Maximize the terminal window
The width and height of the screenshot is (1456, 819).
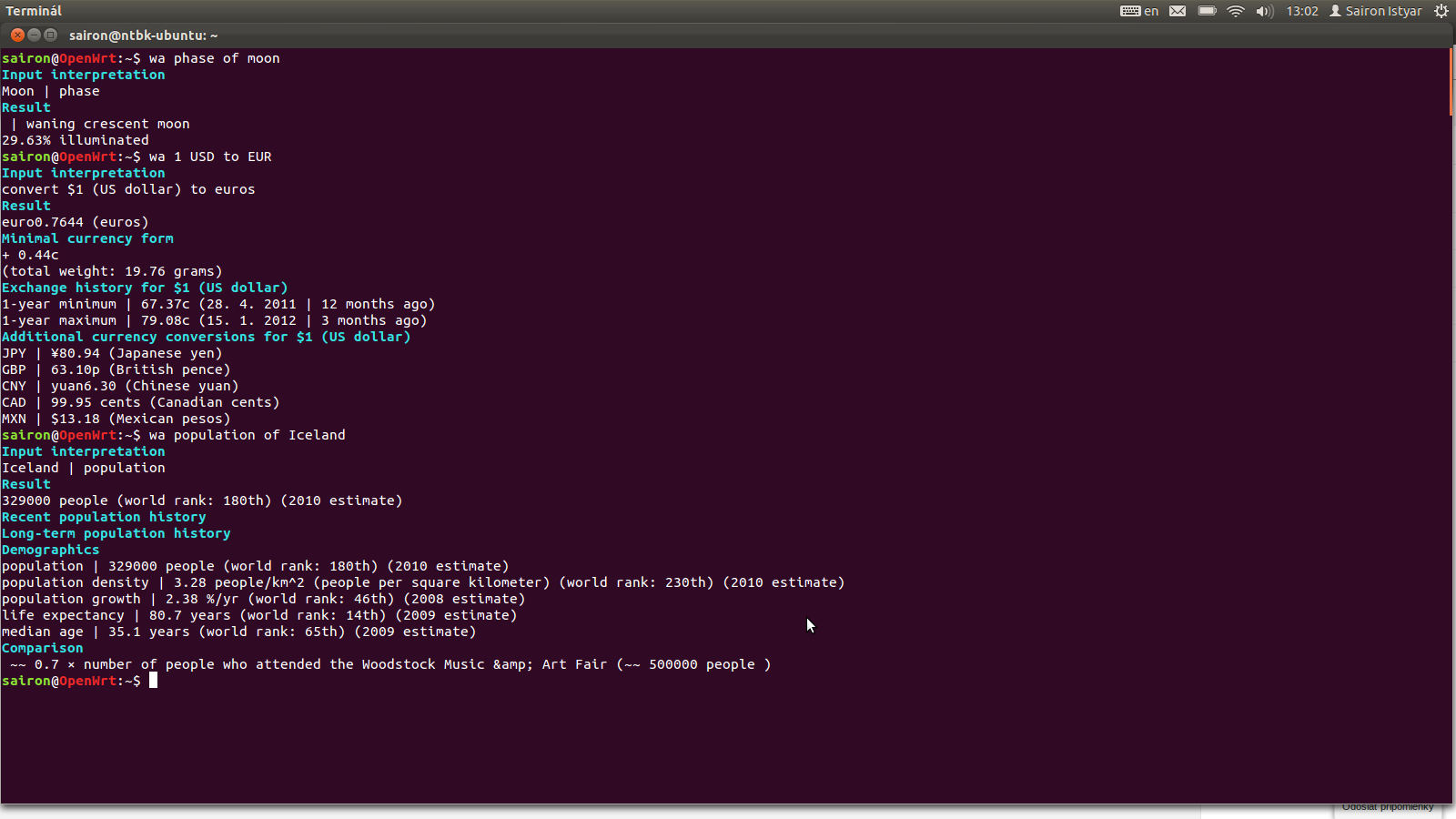(50, 35)
